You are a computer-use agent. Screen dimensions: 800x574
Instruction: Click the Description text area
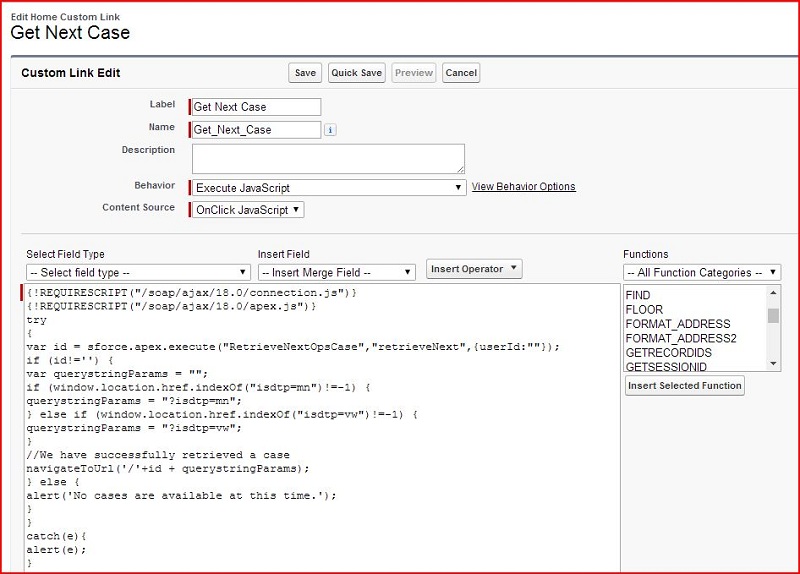coord(328,159)
